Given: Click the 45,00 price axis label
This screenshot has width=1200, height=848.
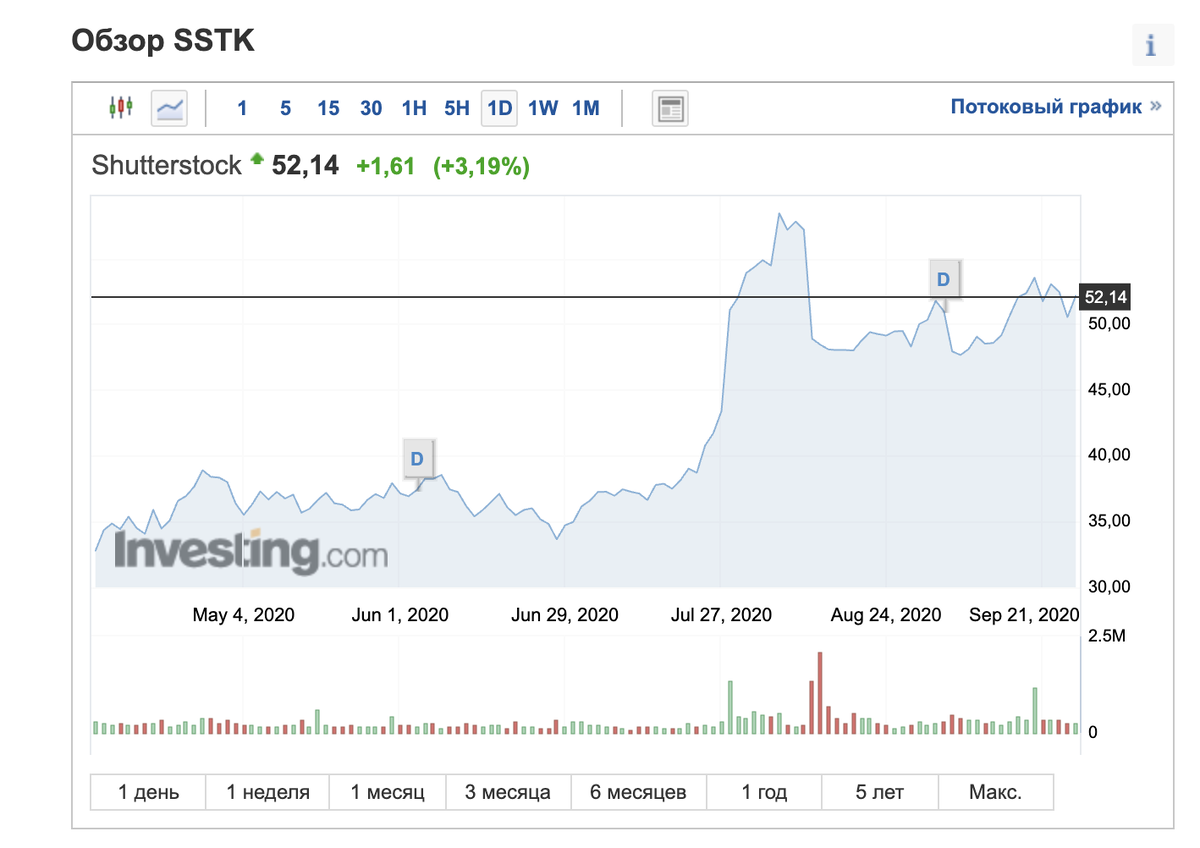Looking at the screenshot, I should pyautogui.click(x=1108, y=389).
